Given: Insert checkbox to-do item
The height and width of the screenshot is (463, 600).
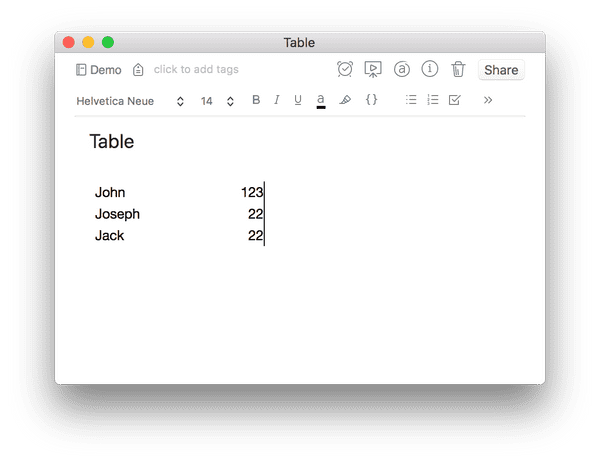Looking at the screenshot, I should pos(455,100).
